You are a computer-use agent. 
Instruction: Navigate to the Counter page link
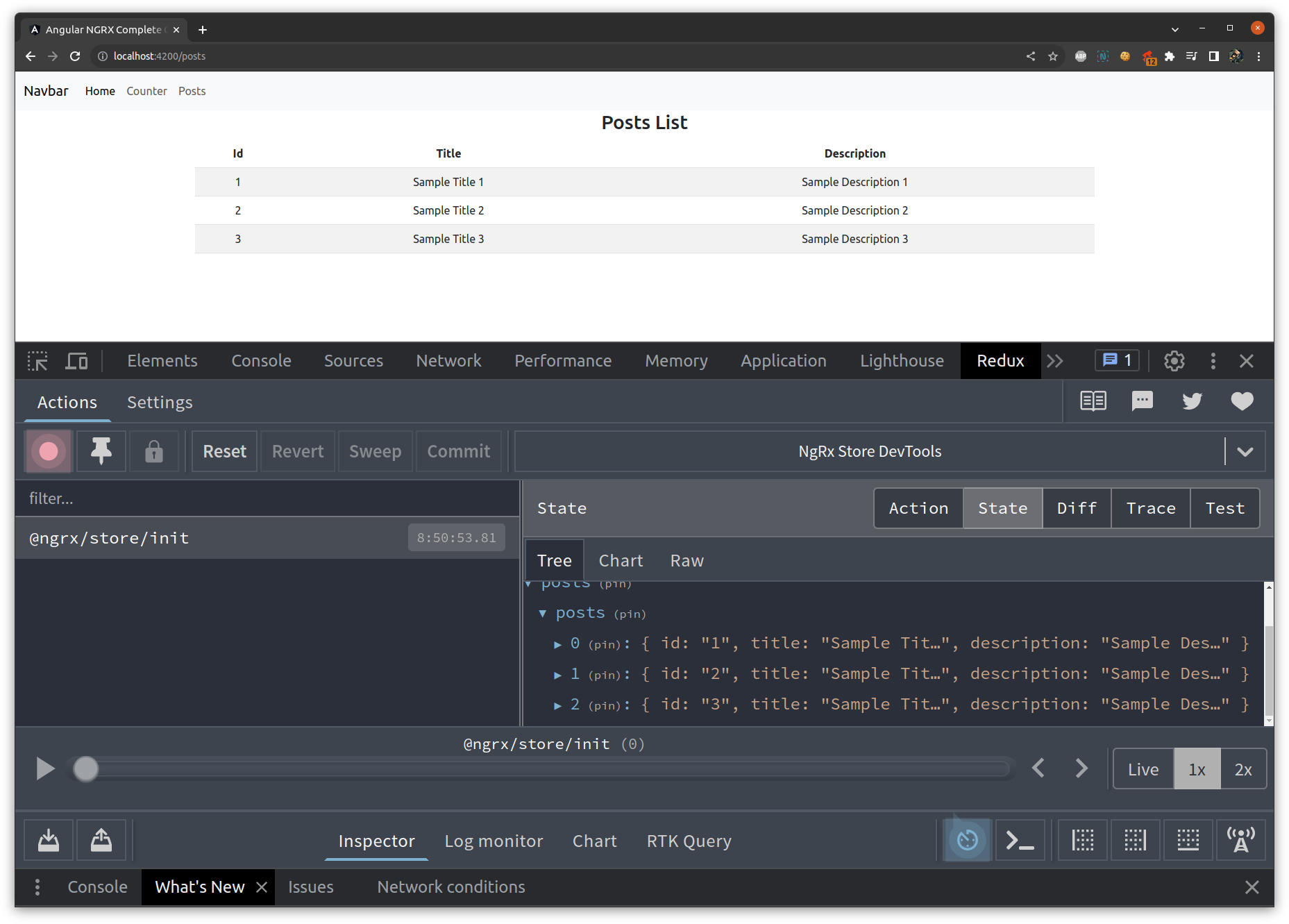146,91
